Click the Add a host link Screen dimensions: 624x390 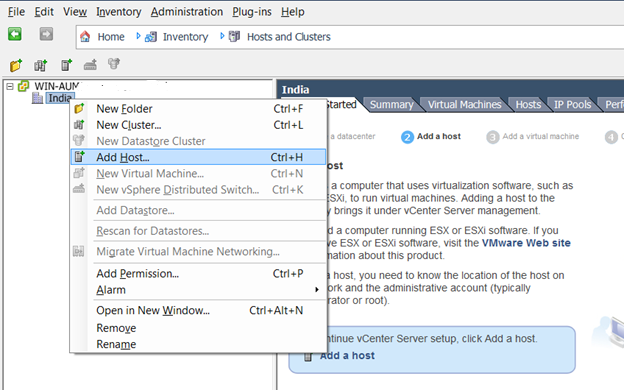coord(347,355)
